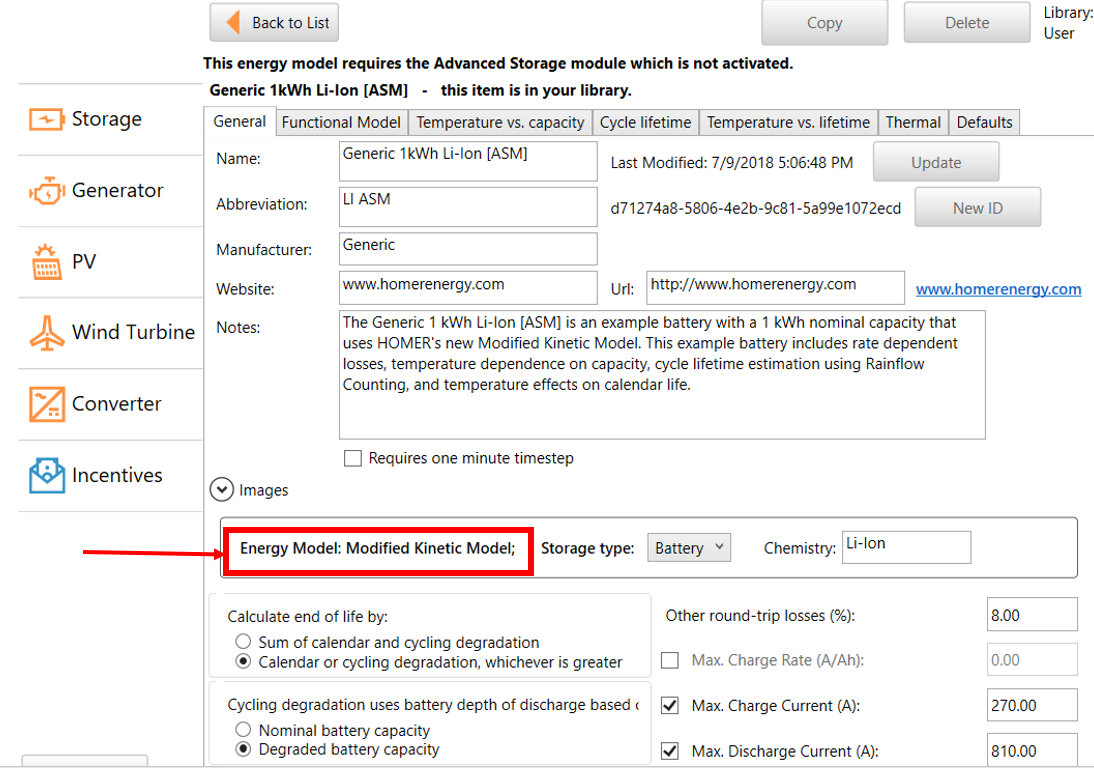Screen dimensions: 1094x768
Task: Open the PV solar panel icon
Action: [x=46, y=263]
